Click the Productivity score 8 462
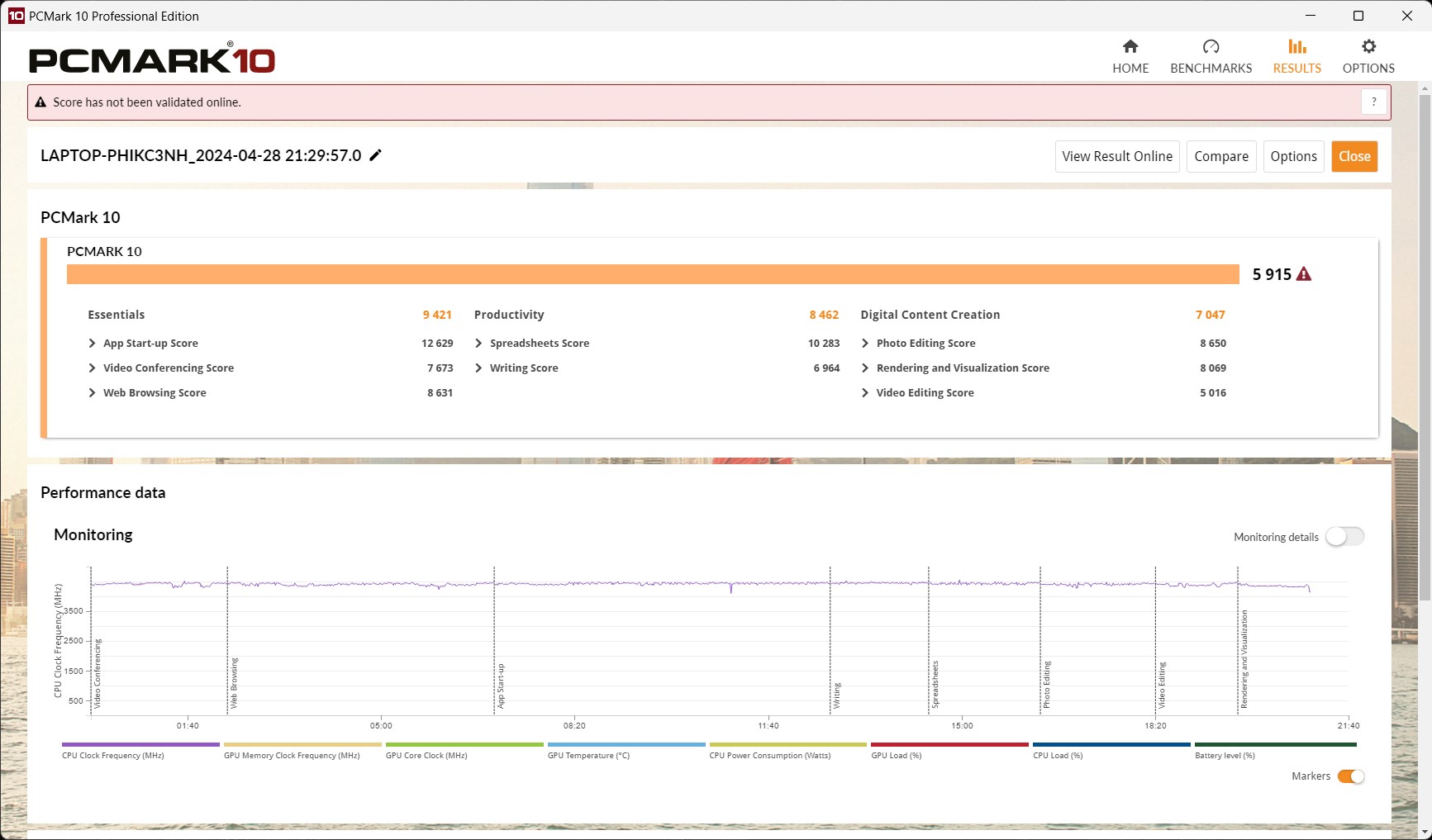 point(824,315)
